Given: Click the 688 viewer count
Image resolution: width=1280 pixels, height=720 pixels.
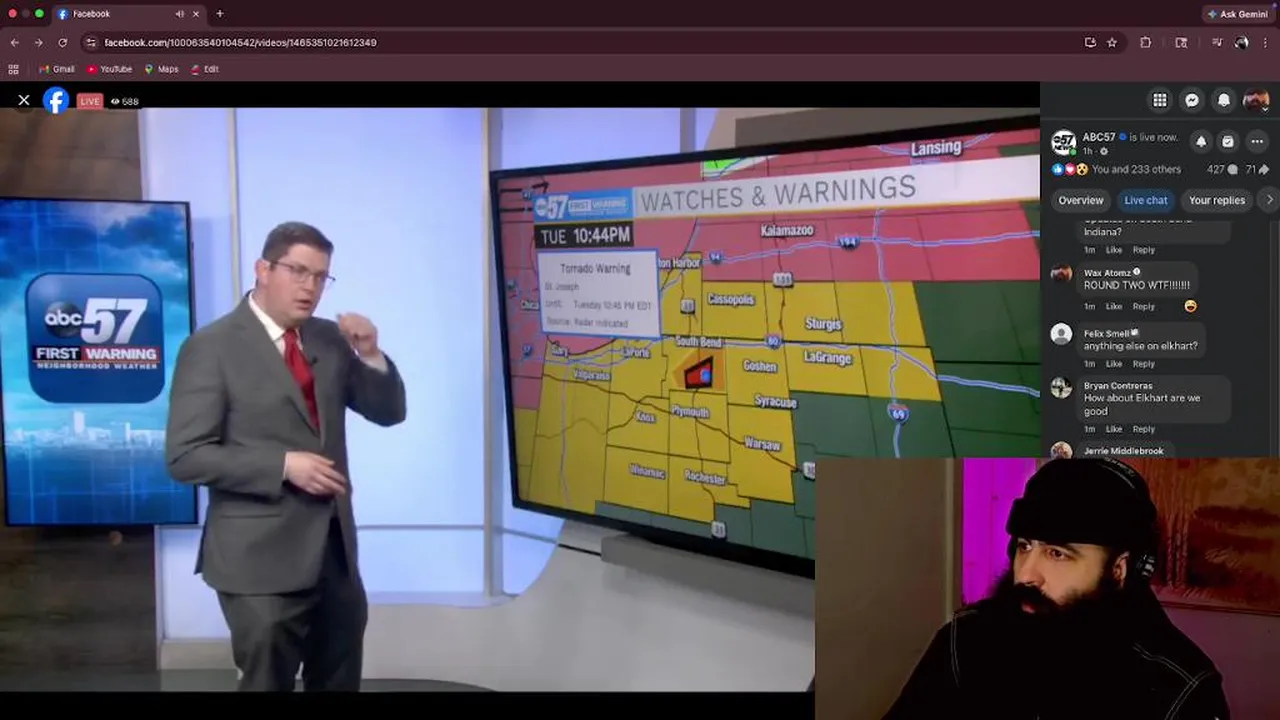Looking at the screenshot, I should pyautogui.click(x=125, y=102).
